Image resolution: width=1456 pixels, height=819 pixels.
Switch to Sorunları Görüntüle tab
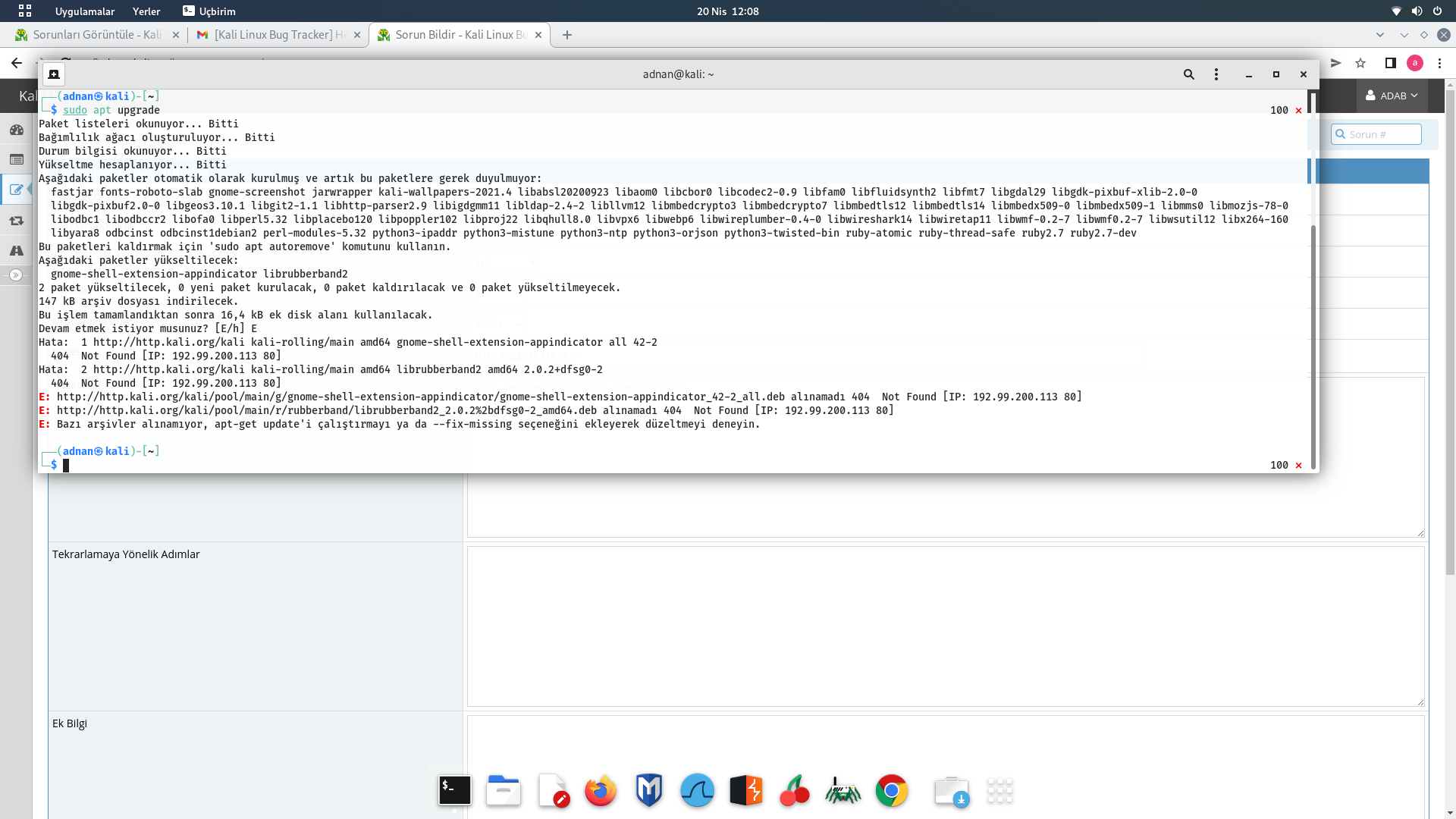point(99,35)
